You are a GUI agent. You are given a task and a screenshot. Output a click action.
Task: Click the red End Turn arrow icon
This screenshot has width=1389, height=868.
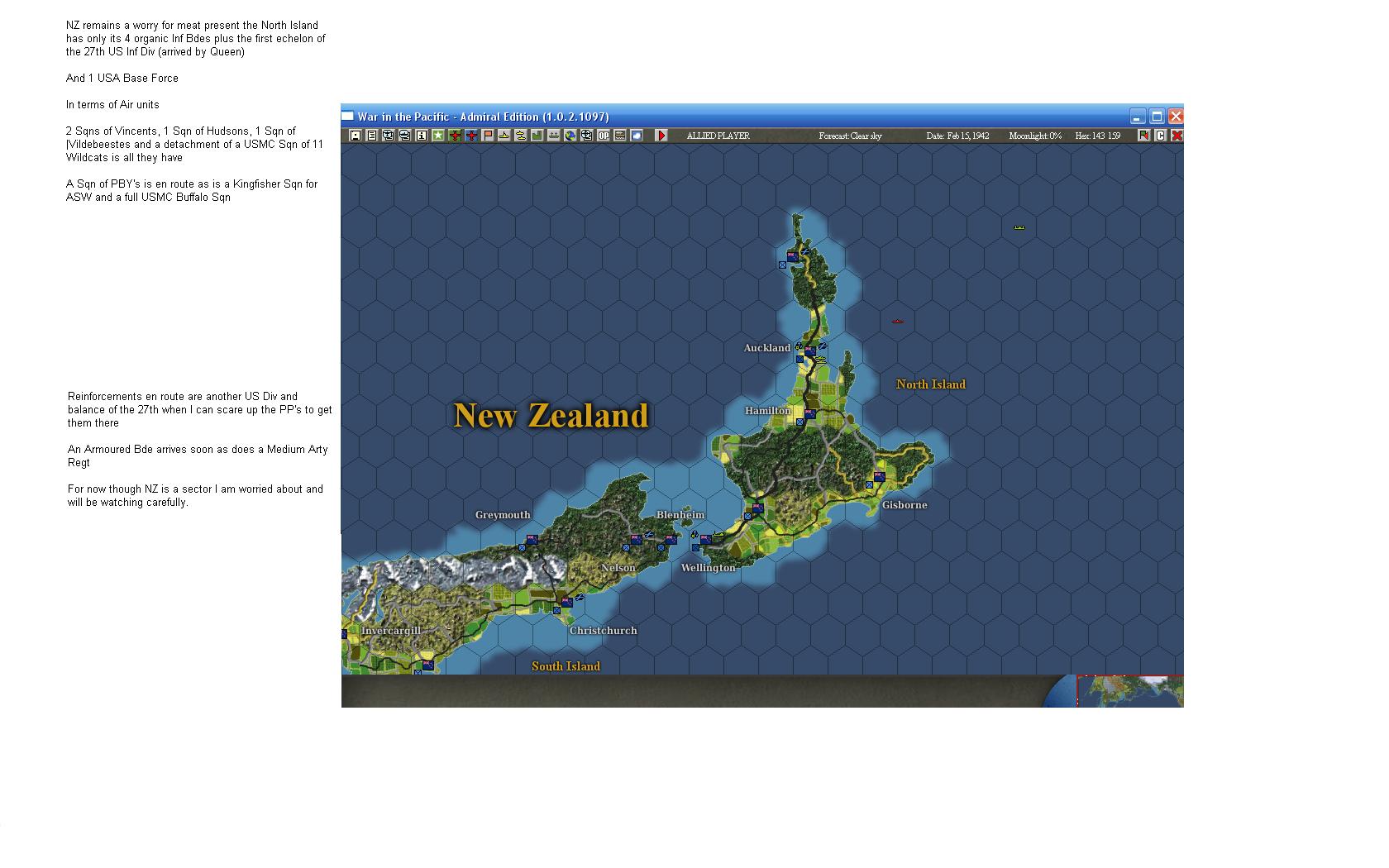663,137
